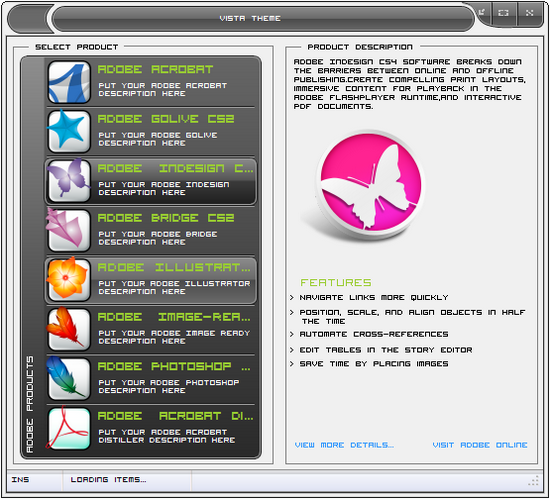The width and height of the screenshot is (550, 499).
Task: Select the Adobe Bridge CS2 title
Action: (x=166, y=218)
